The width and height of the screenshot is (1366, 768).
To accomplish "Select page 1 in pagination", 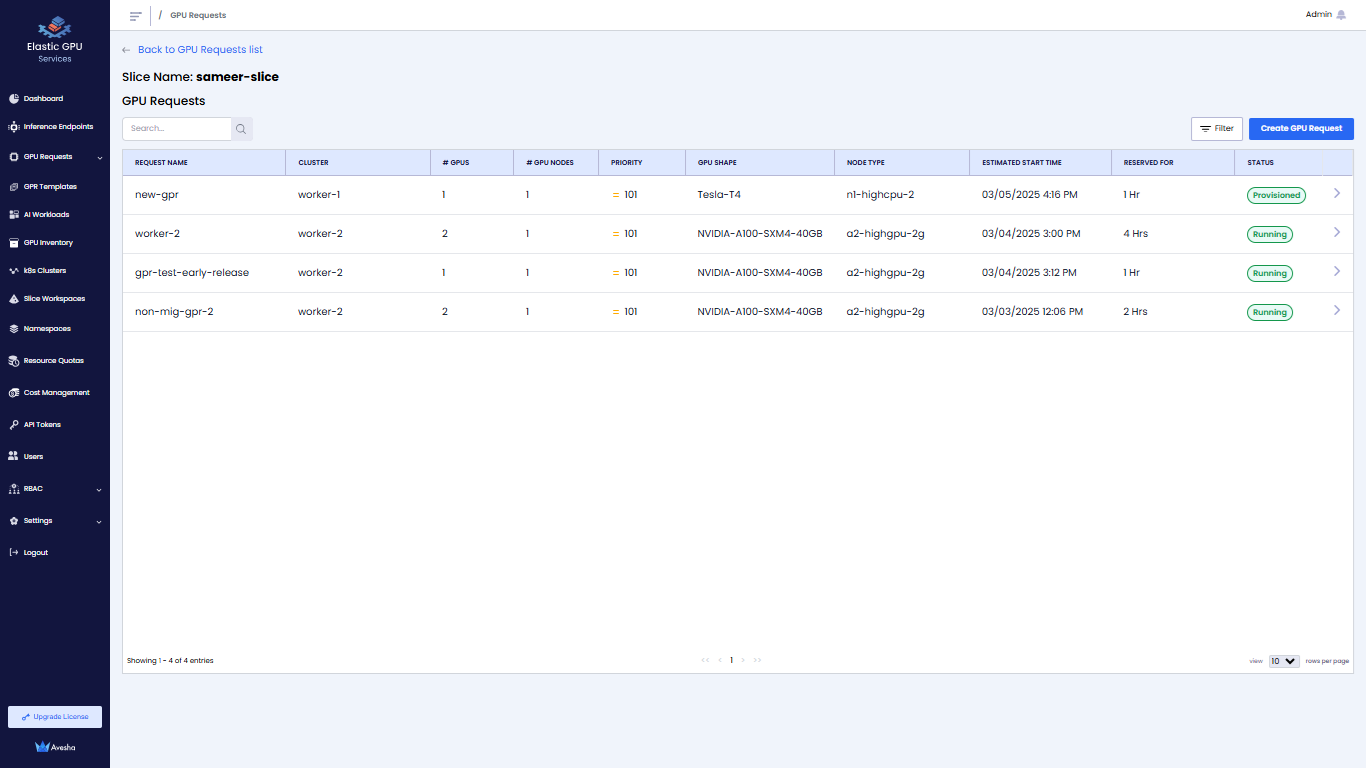I will [x=731, y=661].
